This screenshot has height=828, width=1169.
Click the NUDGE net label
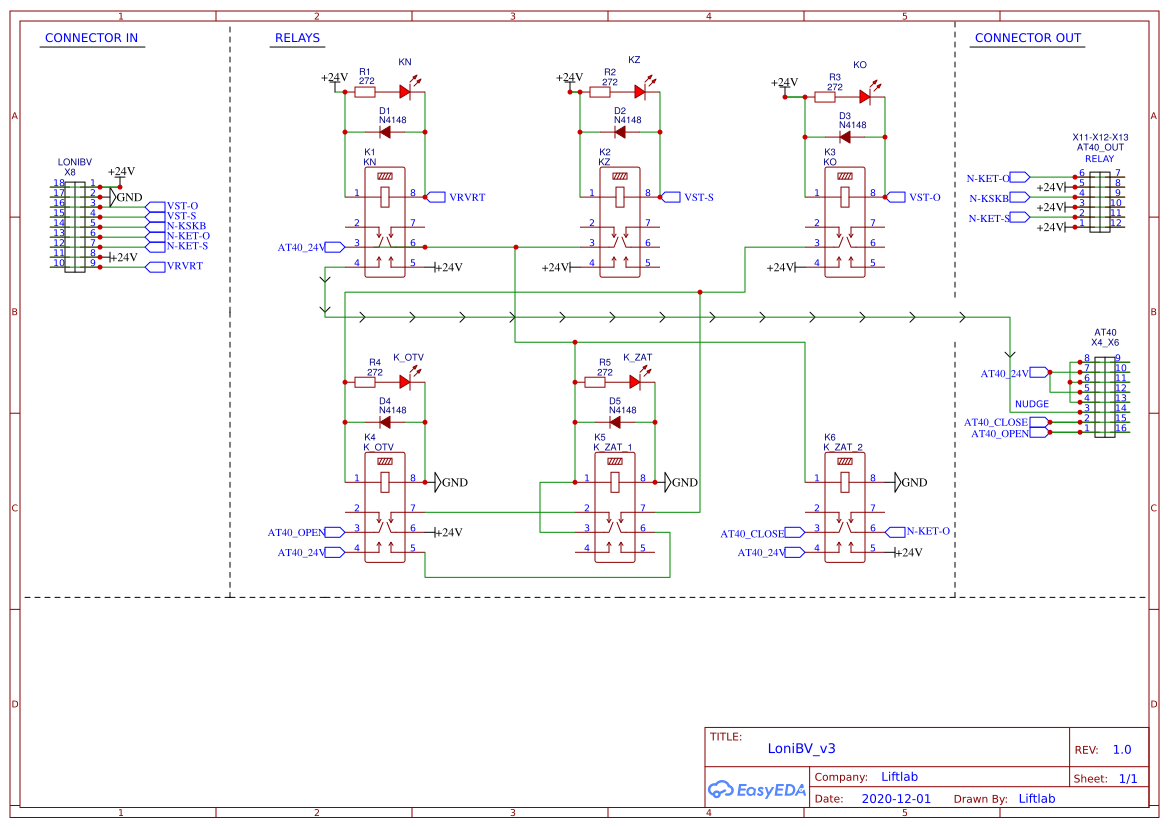coord(1032,404)
